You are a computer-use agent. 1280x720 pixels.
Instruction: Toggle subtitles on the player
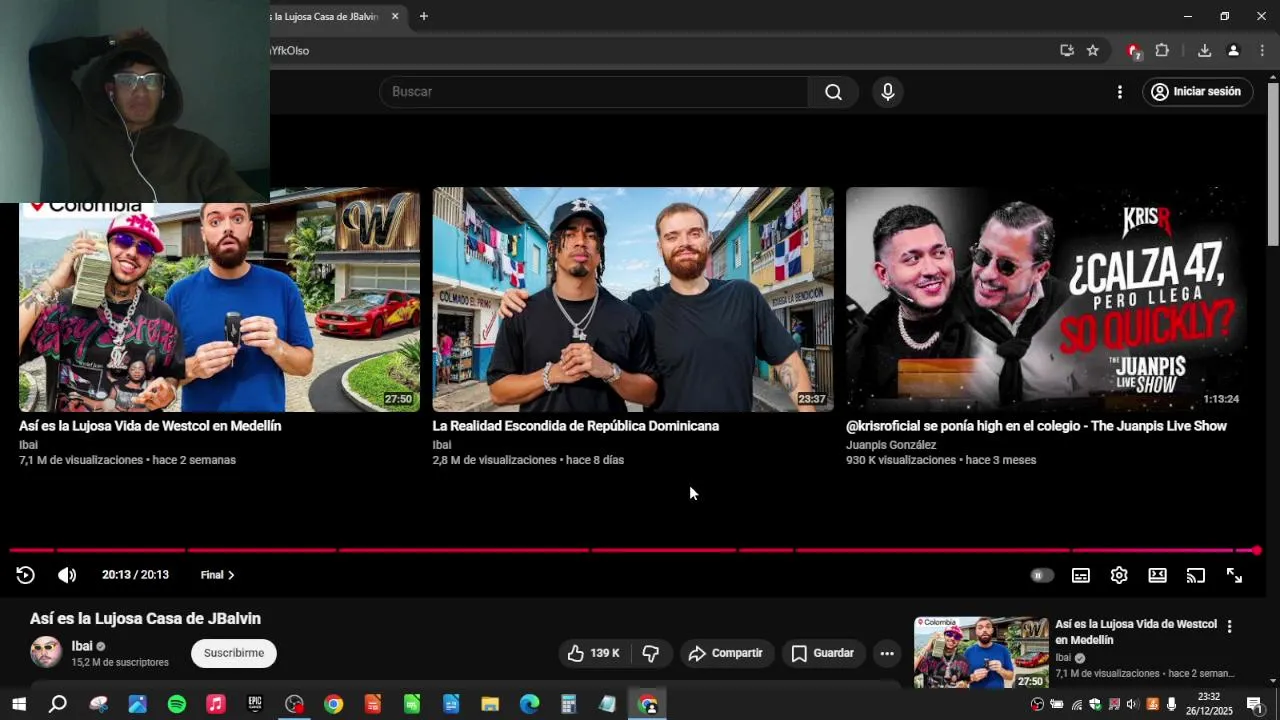(1081, 575)
